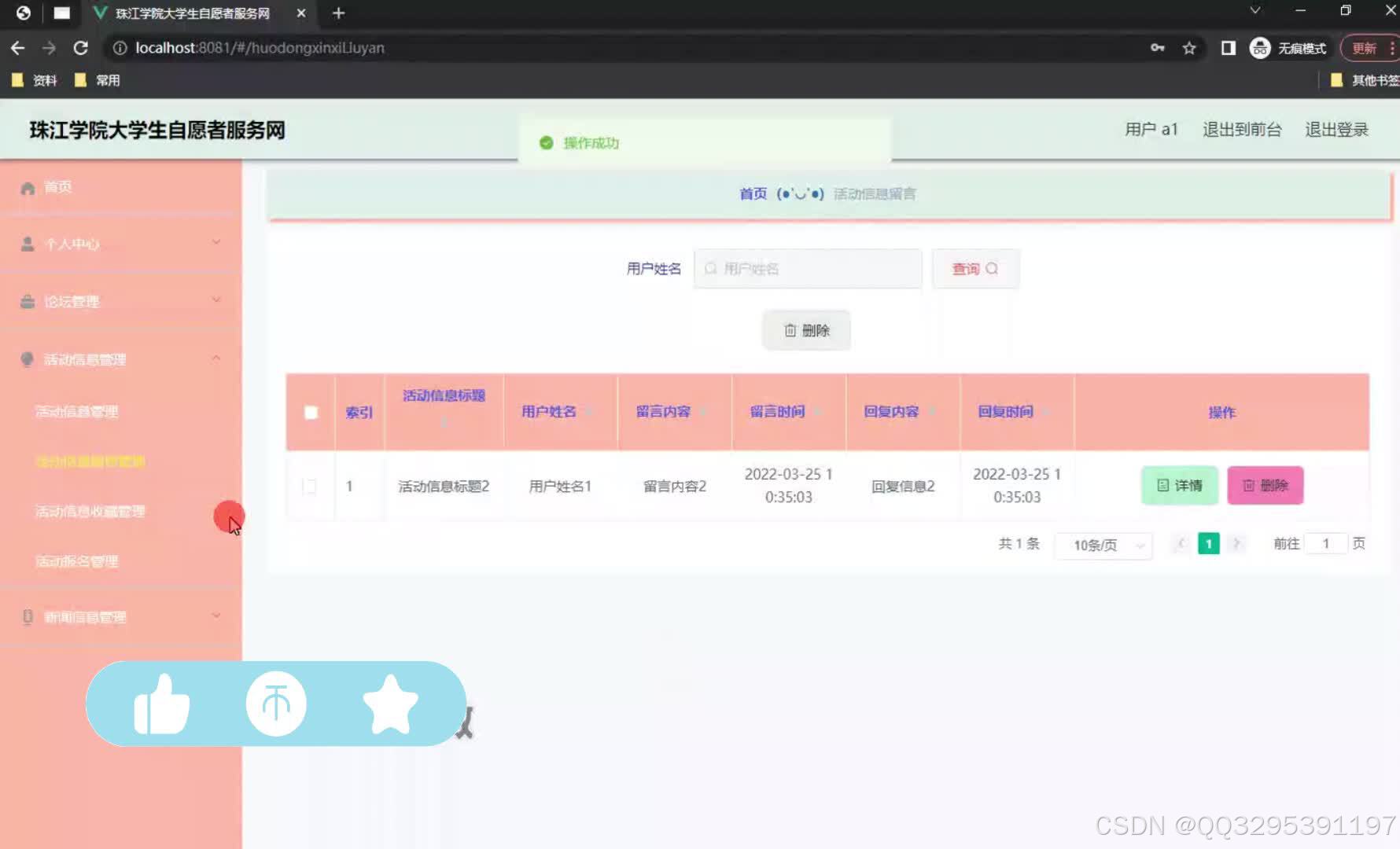
Task: Sort by 回复时间 column header
Action: click(1005, 412)
